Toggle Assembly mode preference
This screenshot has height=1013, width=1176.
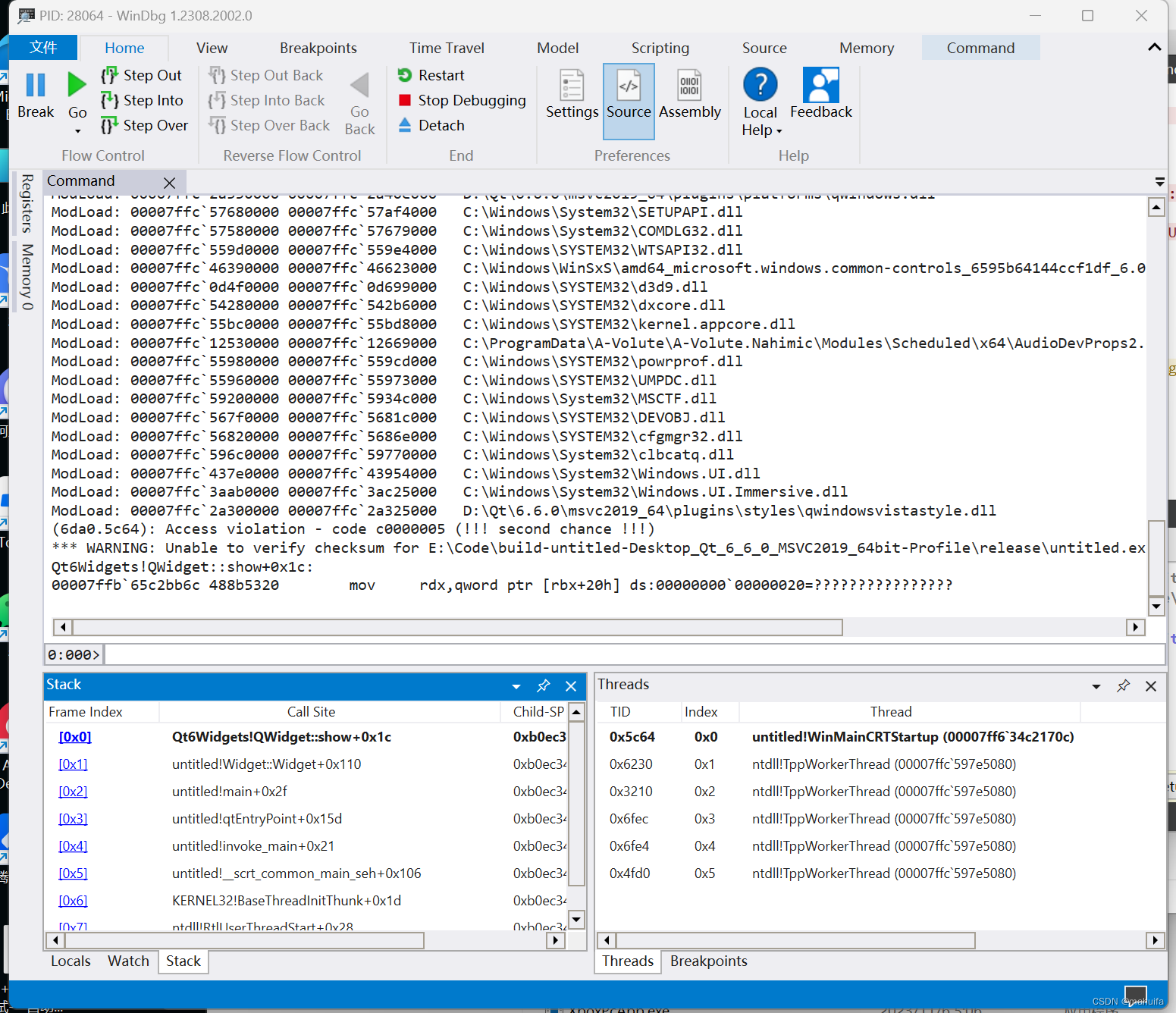pos(690,93)
